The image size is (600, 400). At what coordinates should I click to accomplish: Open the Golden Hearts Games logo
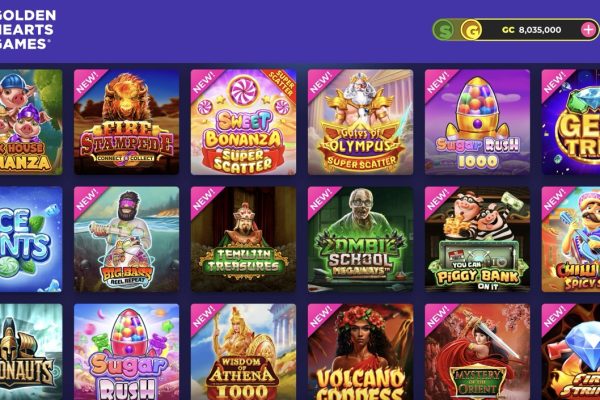click(x=27, y=29)
